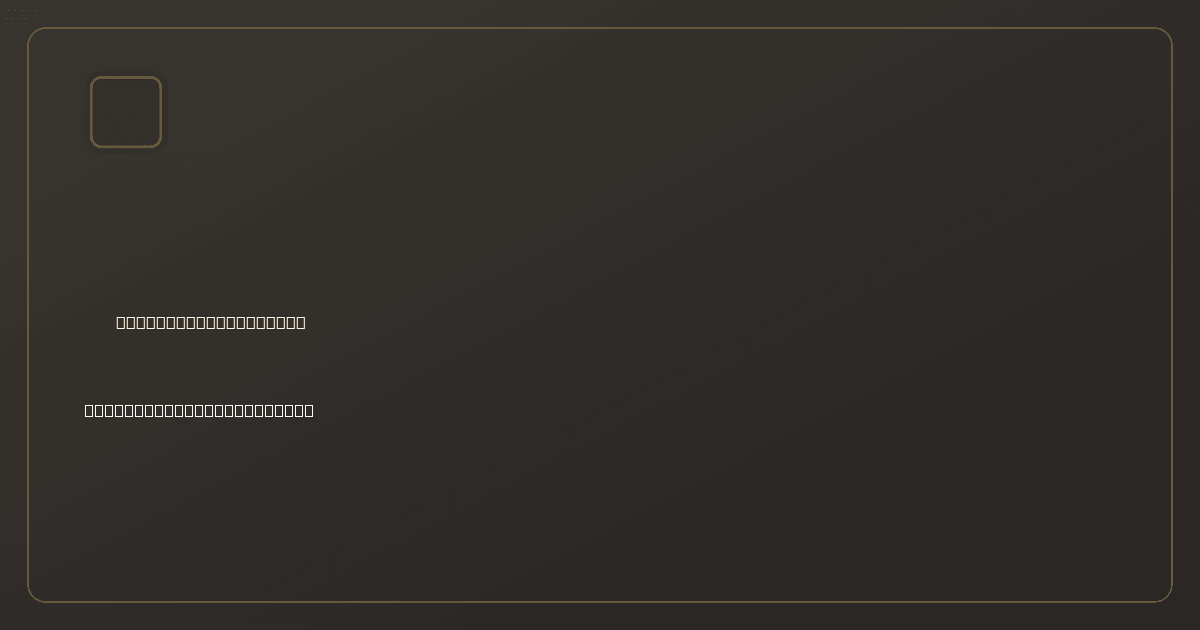Click the last glyph box of upper text line
1200x630 pixels.
click(x=300, y=322)
